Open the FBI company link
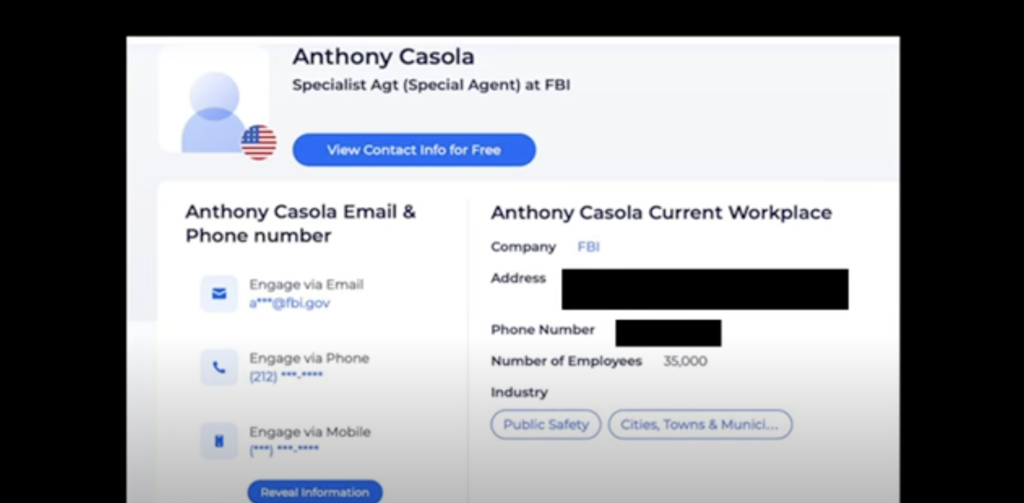This screenshot has height=503, width=1024. click(x=588, y=247)
